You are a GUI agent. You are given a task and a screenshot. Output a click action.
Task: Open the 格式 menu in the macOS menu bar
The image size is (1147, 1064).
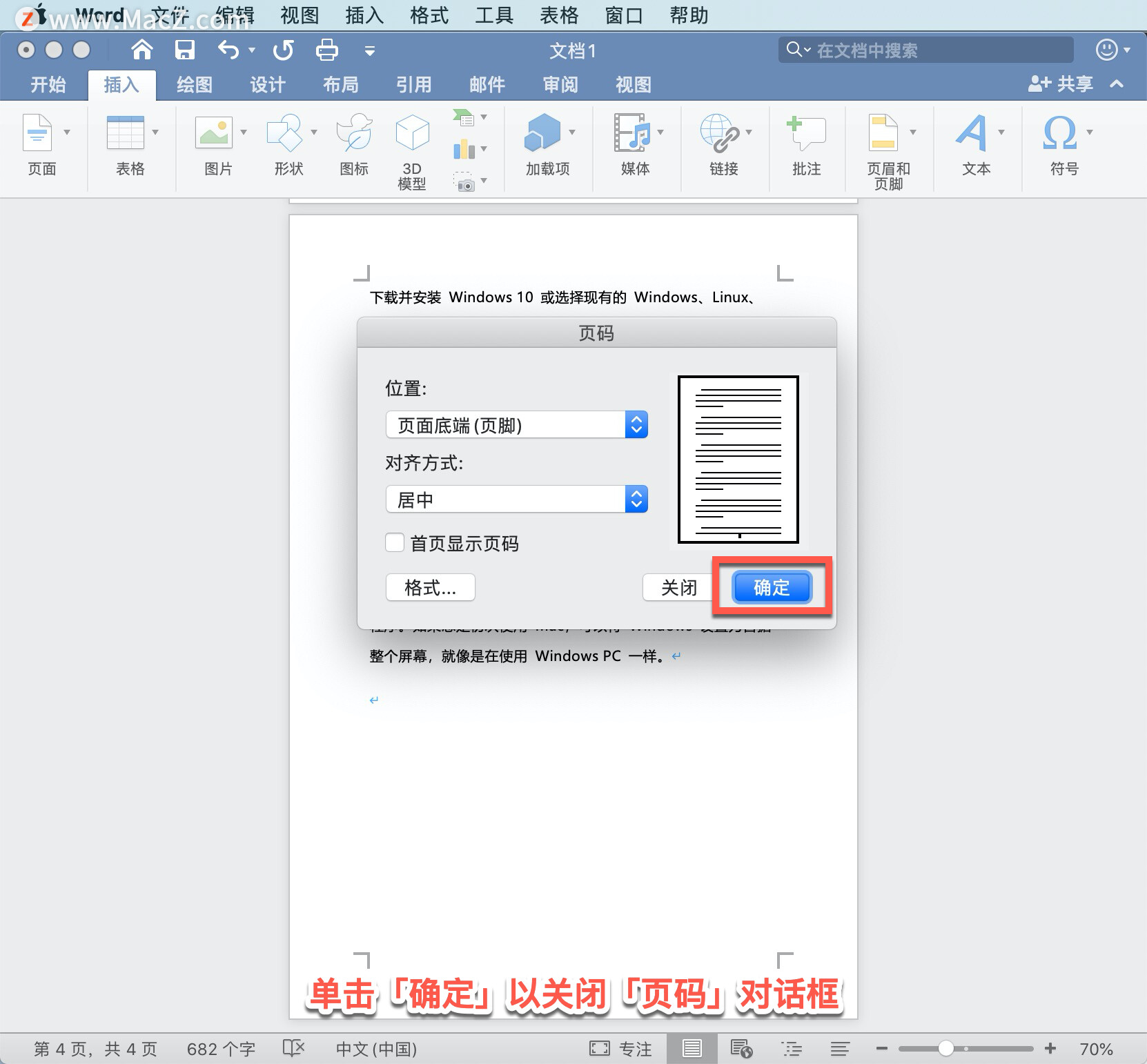pyautogui.click(x=429, y=15)
